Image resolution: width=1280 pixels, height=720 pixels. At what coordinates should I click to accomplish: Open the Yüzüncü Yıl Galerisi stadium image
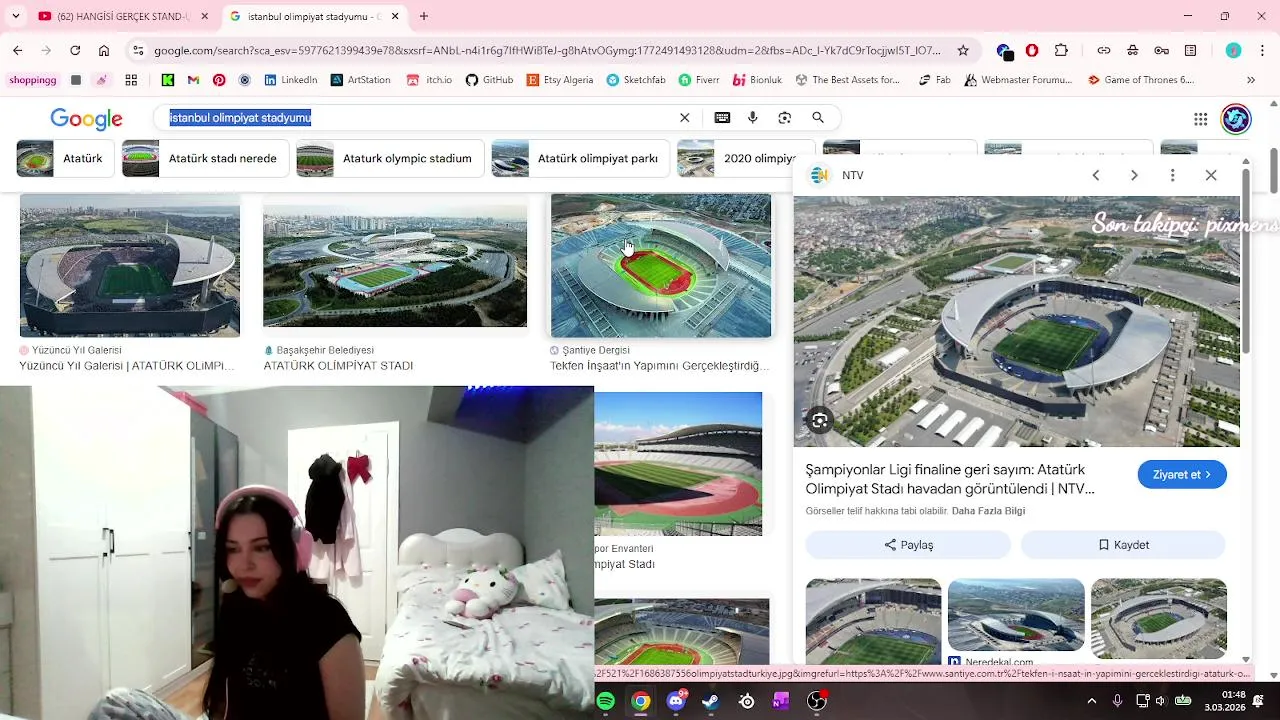tap(130, 266)
